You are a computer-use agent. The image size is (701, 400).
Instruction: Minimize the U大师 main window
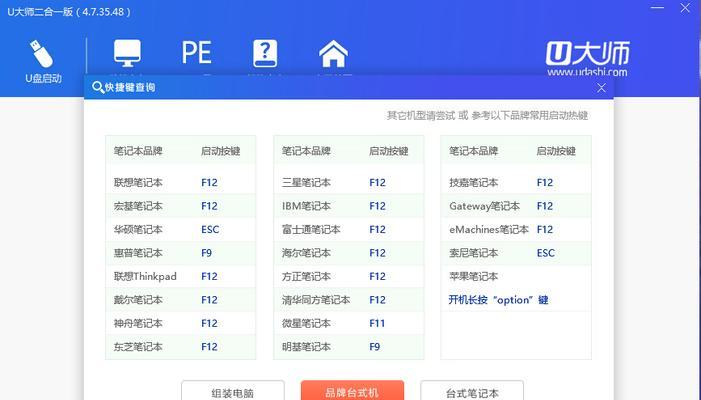(657, 8)
